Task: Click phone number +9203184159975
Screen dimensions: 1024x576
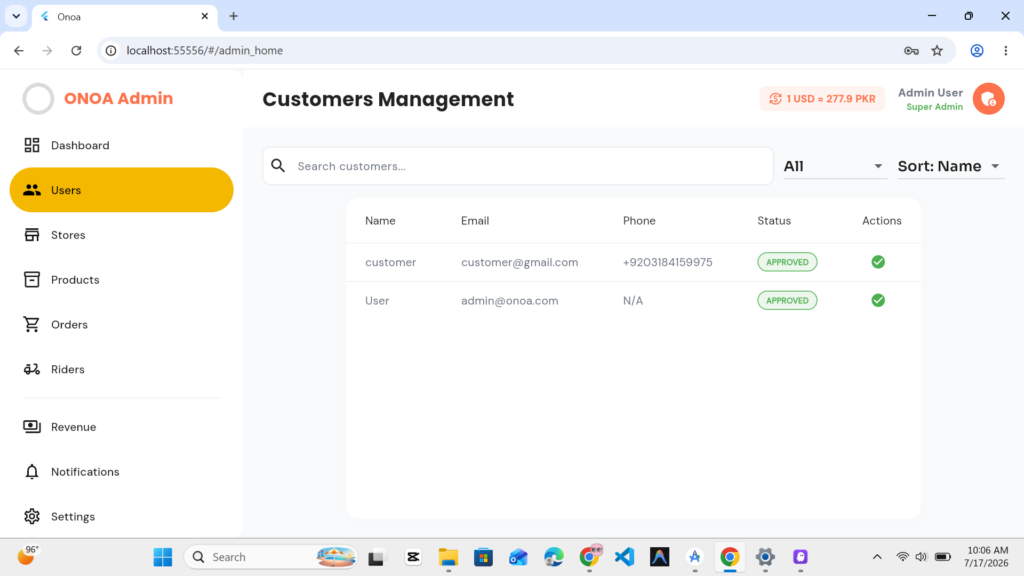Action: click(x=667, y=262)
